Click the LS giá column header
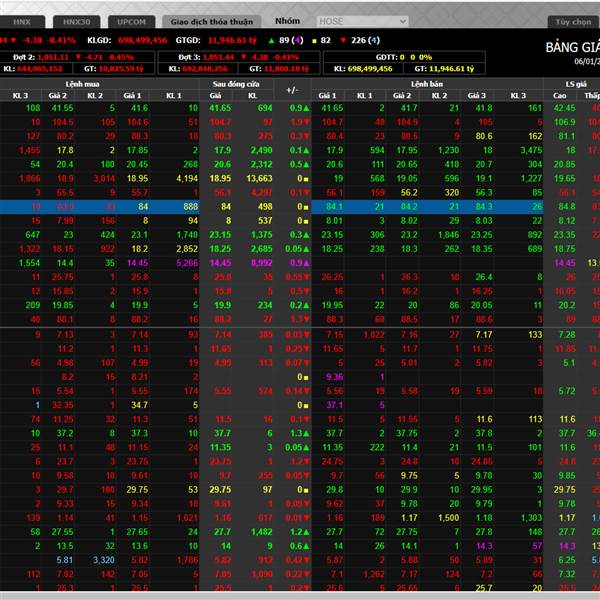Image resolution: width=600 pixels, height=600 pixels. (576, 84)
